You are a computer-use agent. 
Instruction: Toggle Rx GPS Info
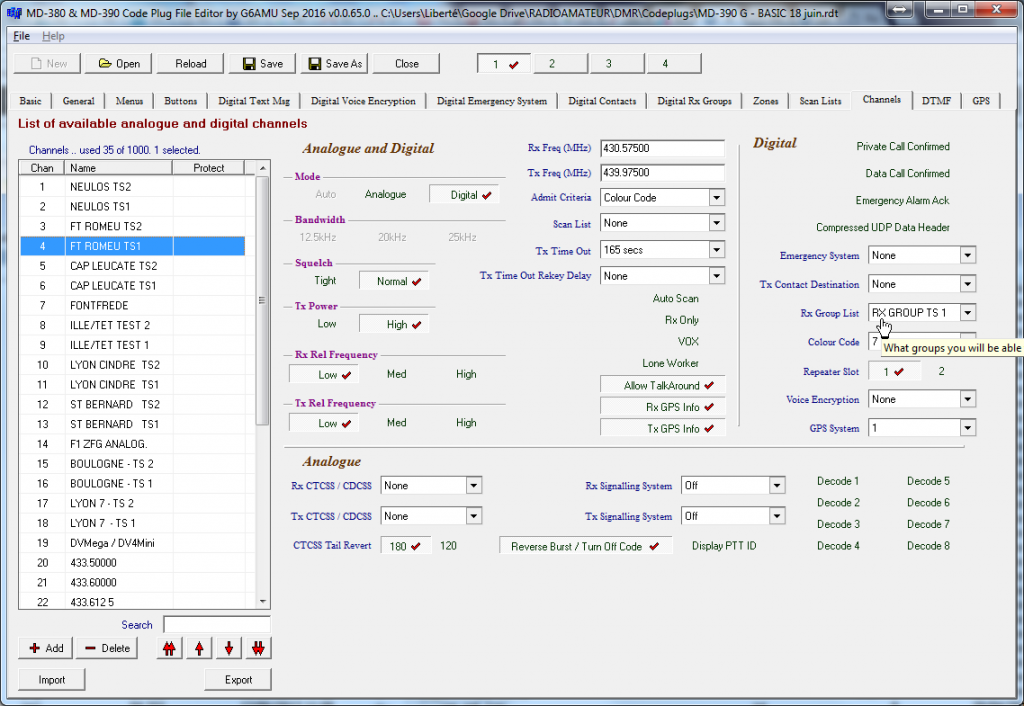tap(662, 407)
